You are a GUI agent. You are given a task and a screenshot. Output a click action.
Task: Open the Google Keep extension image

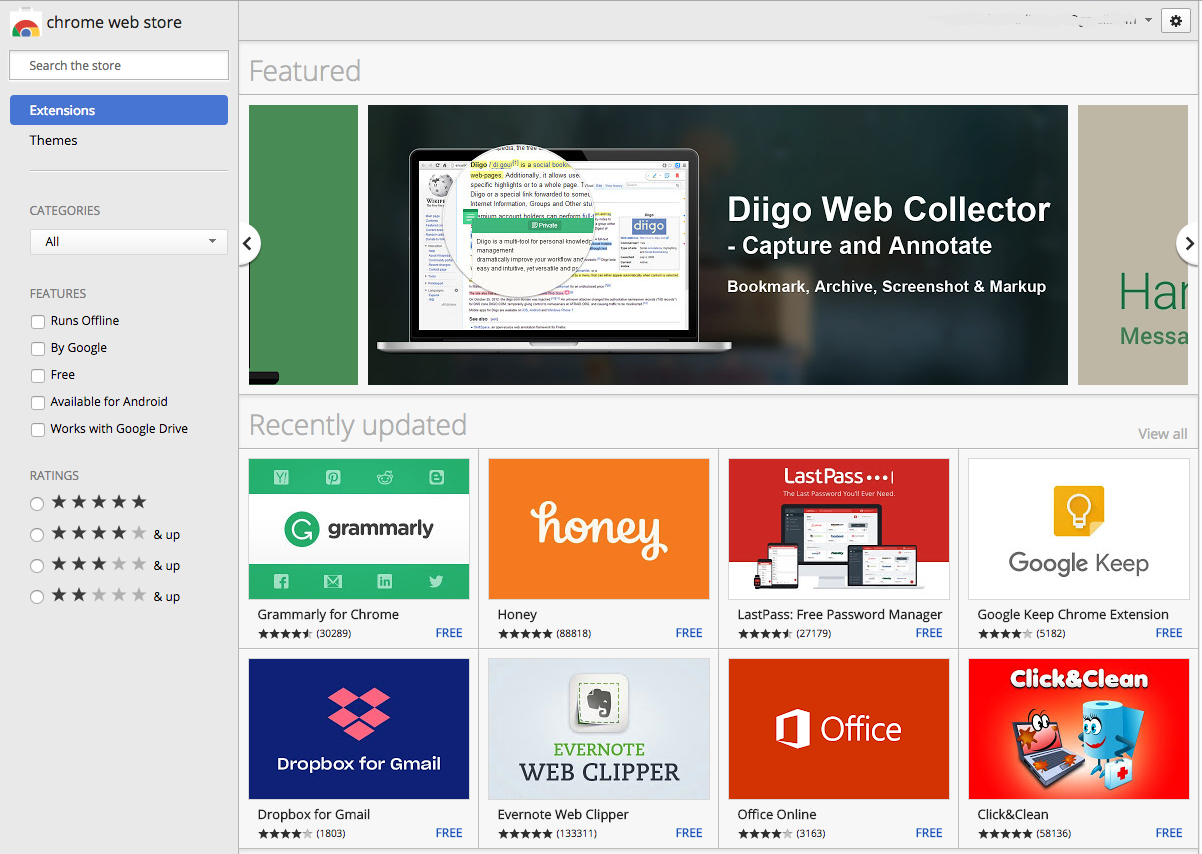click(1079, 529)
